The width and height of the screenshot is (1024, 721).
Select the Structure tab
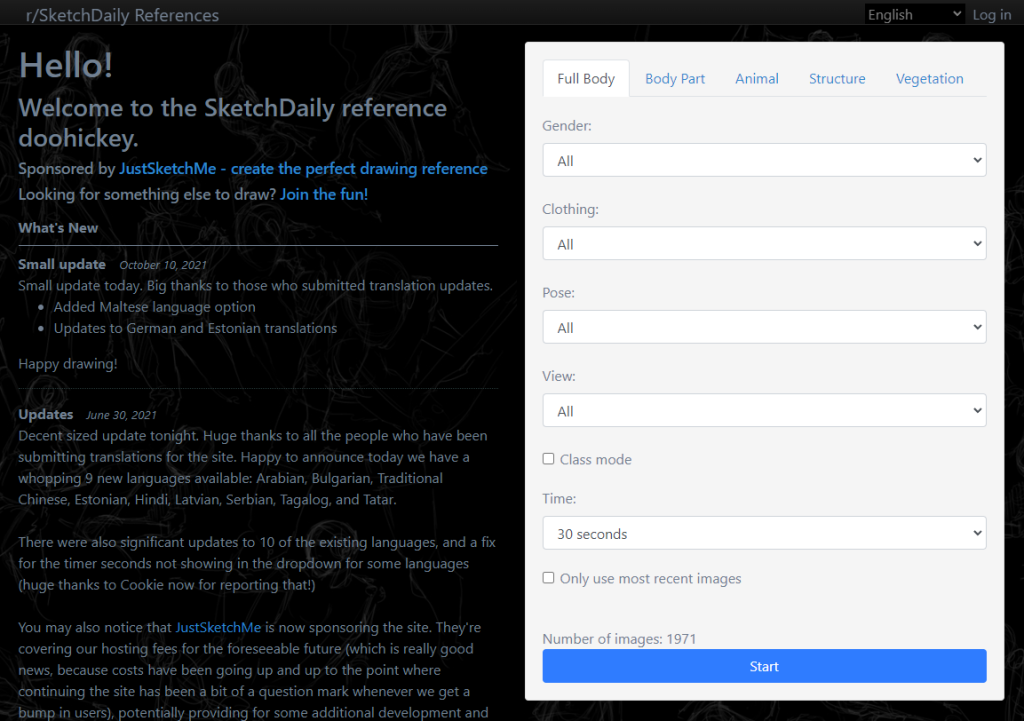837,79
